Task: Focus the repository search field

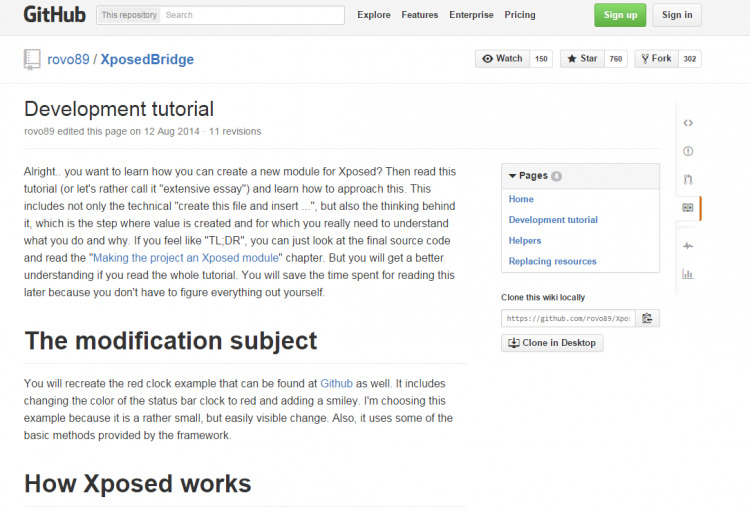Action: [252, 15]
